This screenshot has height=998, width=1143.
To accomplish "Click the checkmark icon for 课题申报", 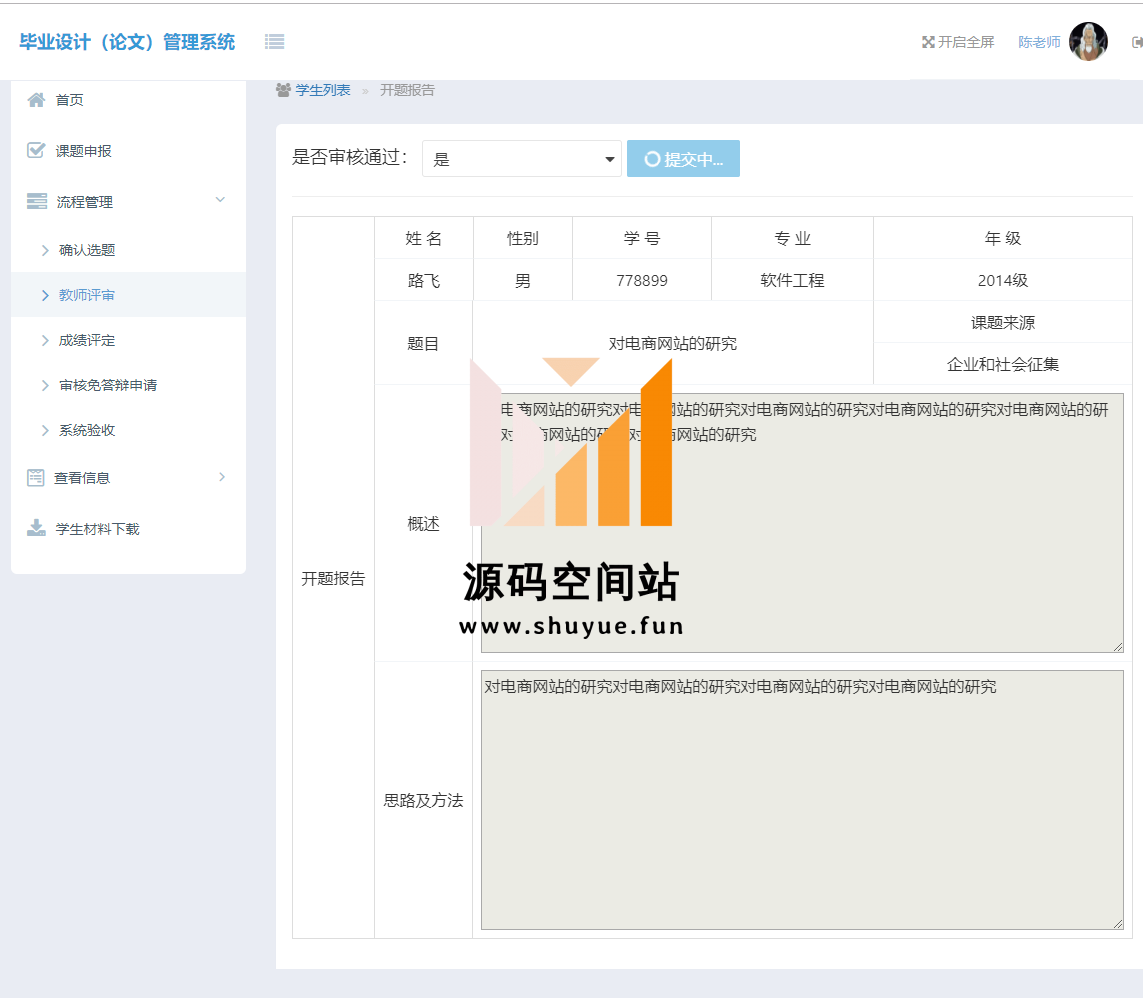I will [36, 151].
